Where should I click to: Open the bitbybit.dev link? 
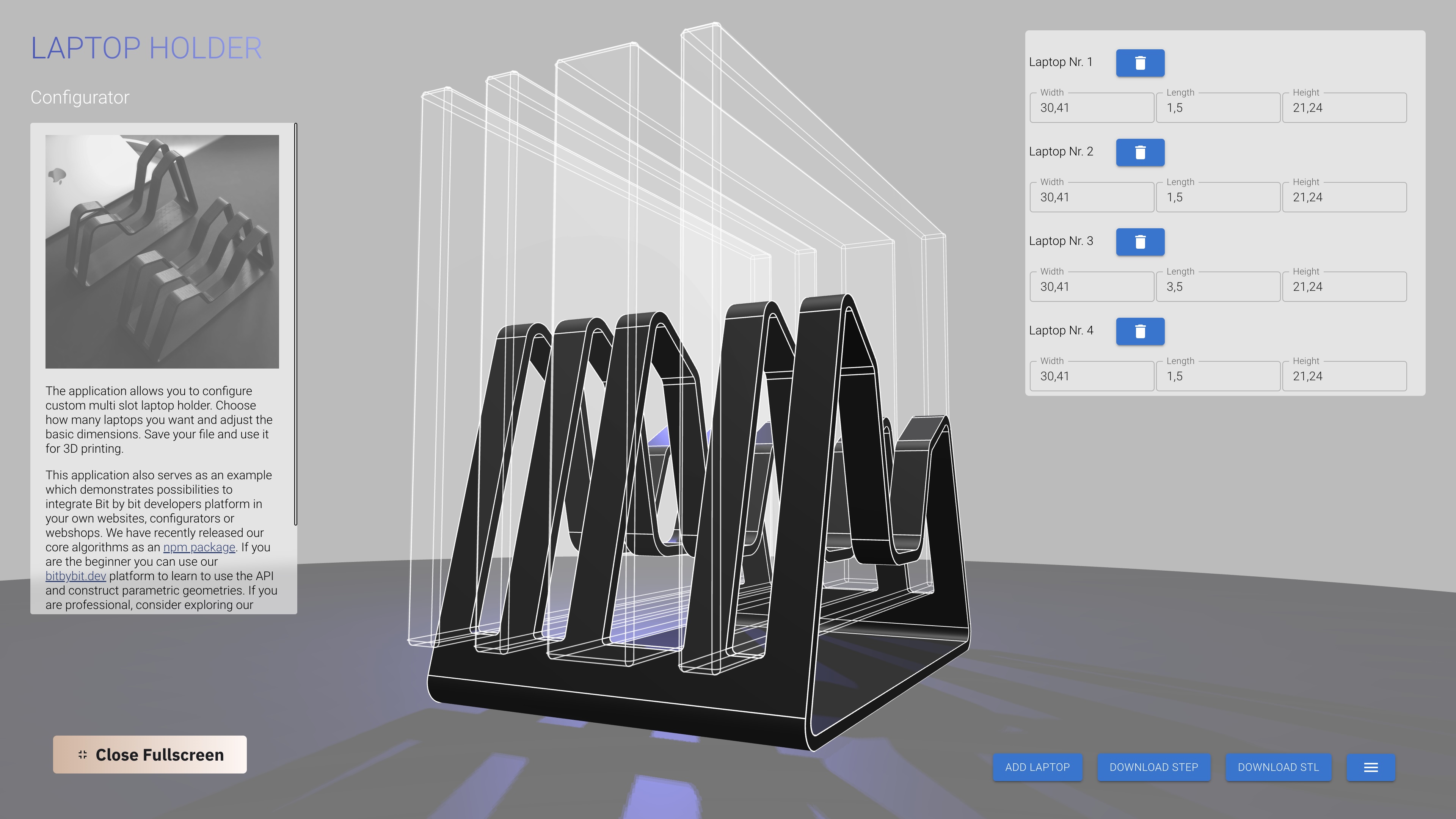pos(76,576)
